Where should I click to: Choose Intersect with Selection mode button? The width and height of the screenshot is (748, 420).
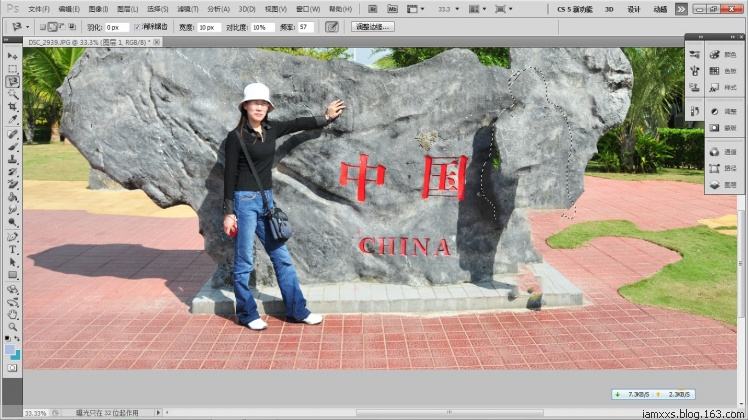[x=72, y=27]
